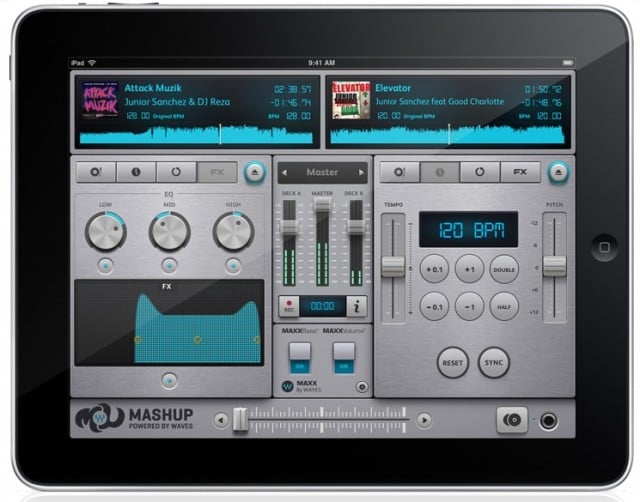640x502 pixels.
Task: Open the tempo clock tab on left deck
Action: 136,172
